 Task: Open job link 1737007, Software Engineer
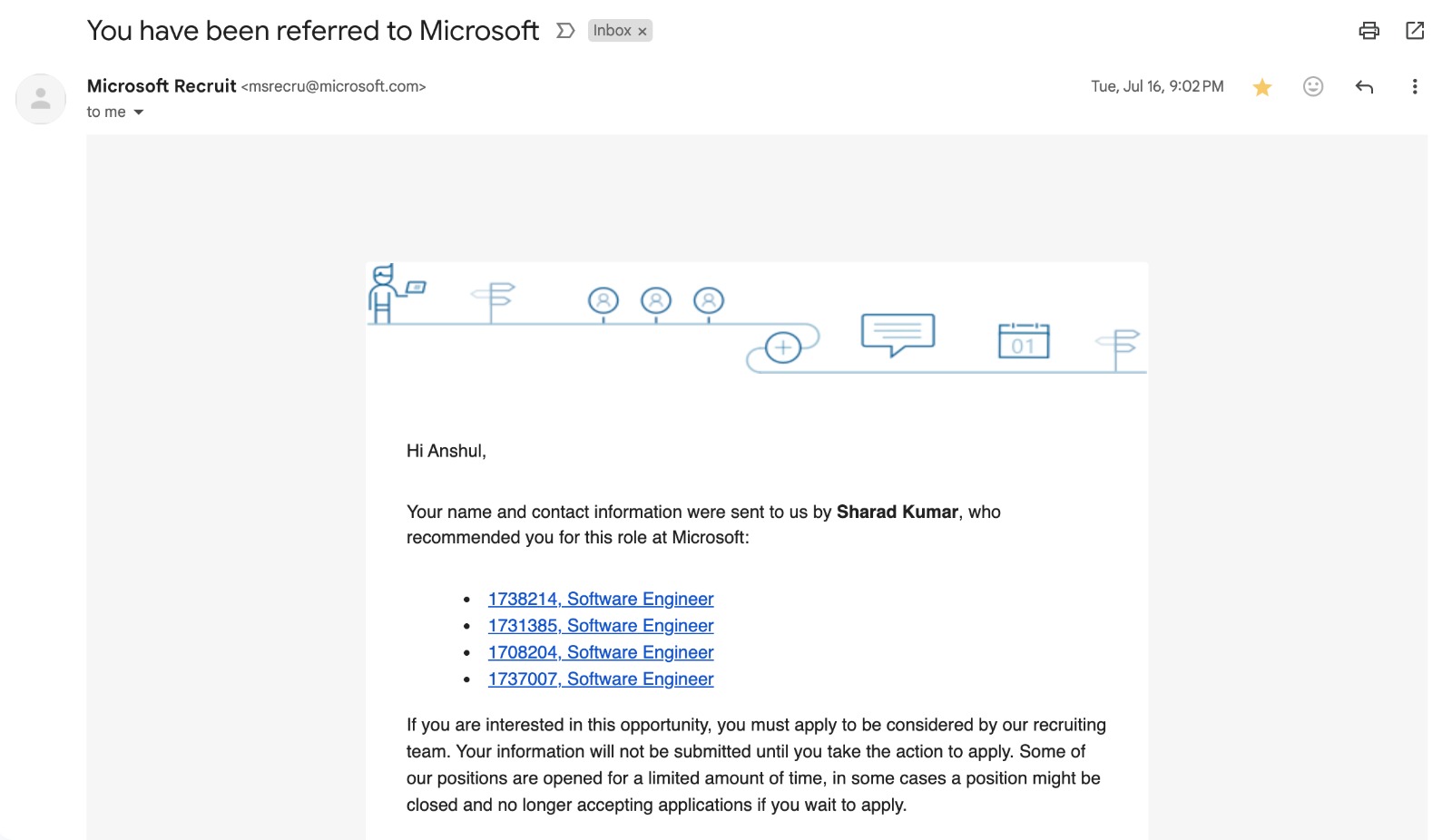coord(601,679)
